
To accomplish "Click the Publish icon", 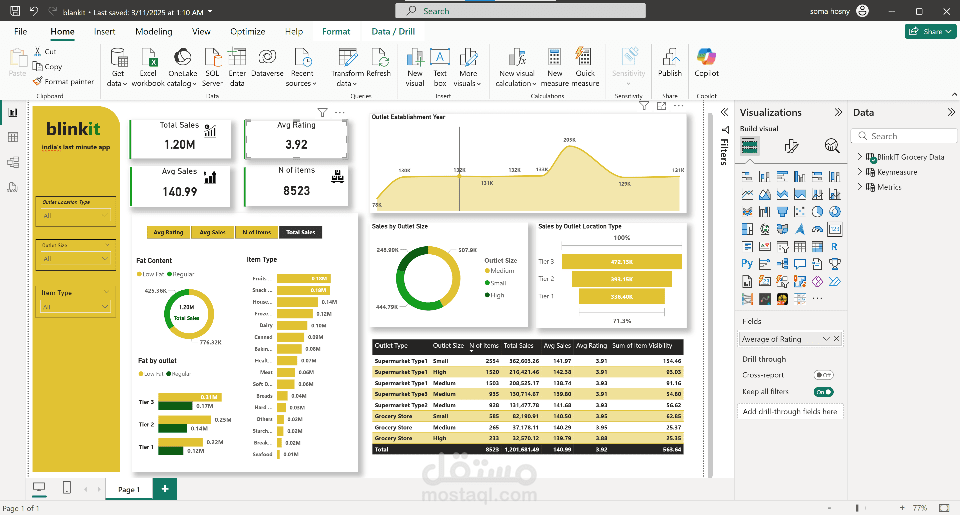I will click(670, 58).
